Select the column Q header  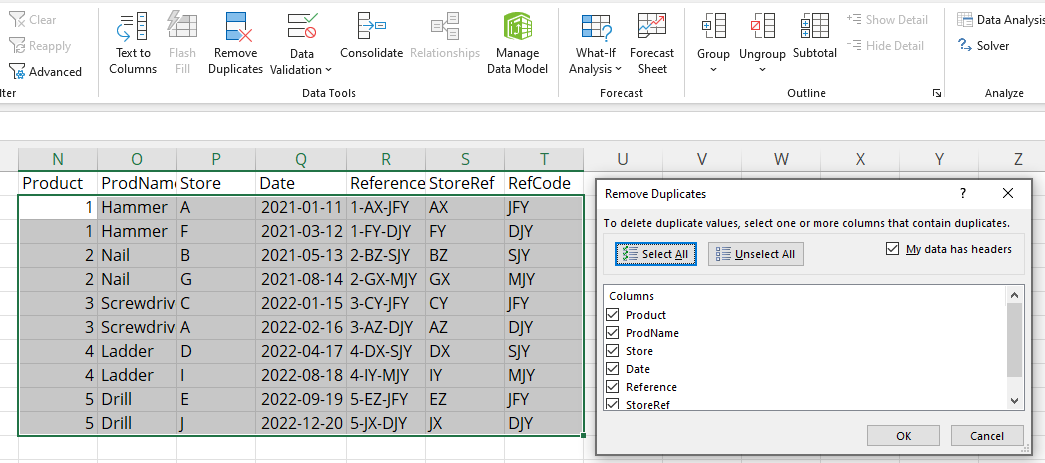pyautogui.click(x=301, y=159)
